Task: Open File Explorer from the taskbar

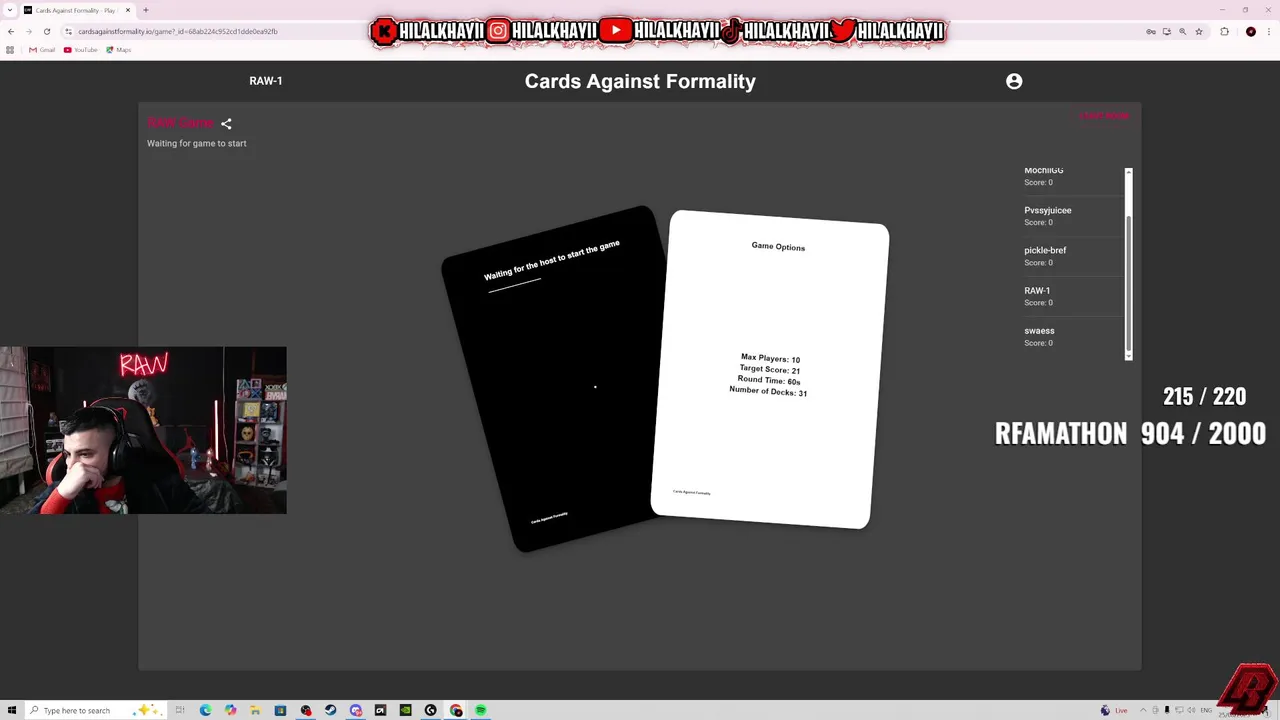Action: click(x=255, y=710)
